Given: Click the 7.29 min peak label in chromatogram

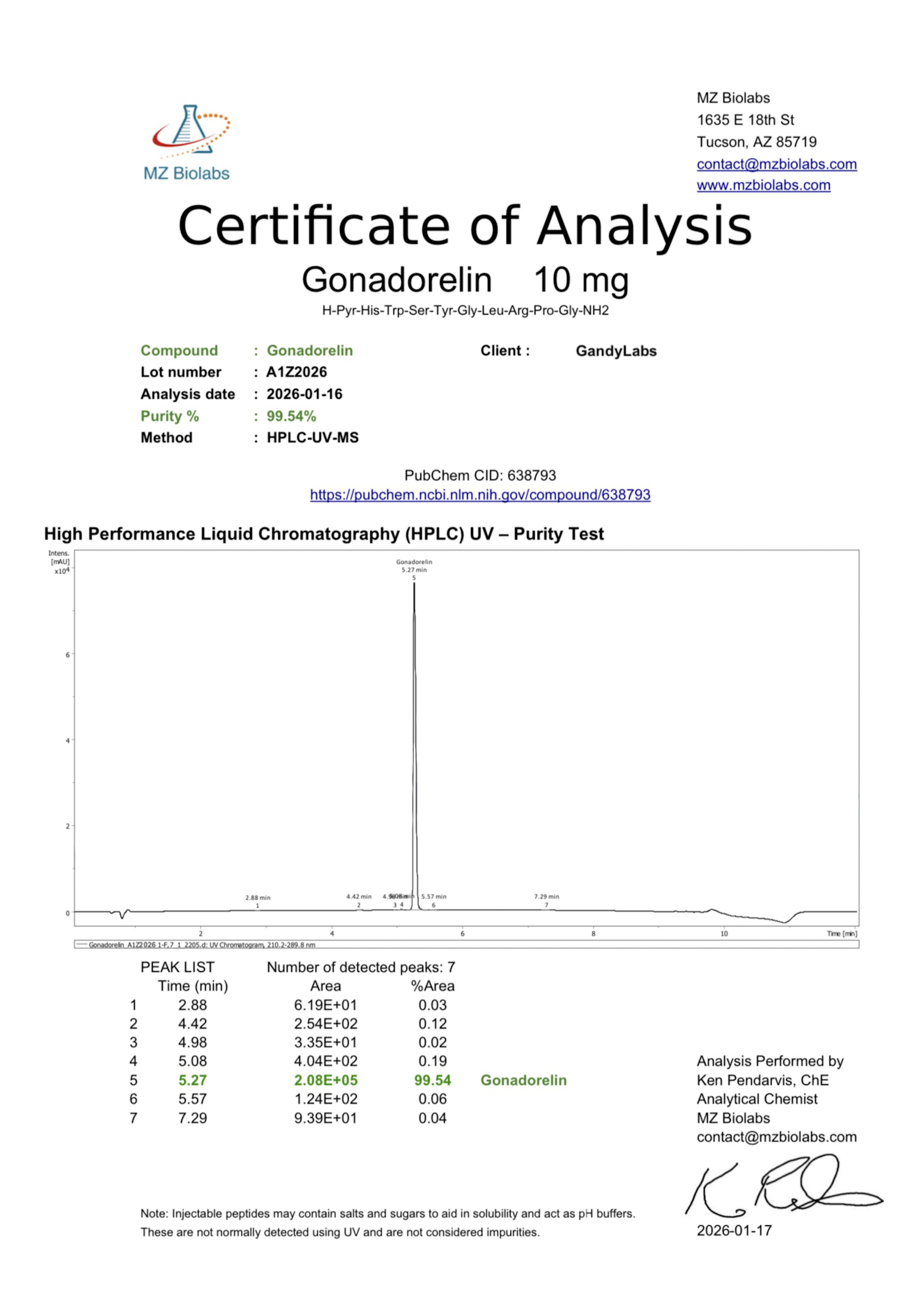Looking at the screenshot, I should click(546, 896).
